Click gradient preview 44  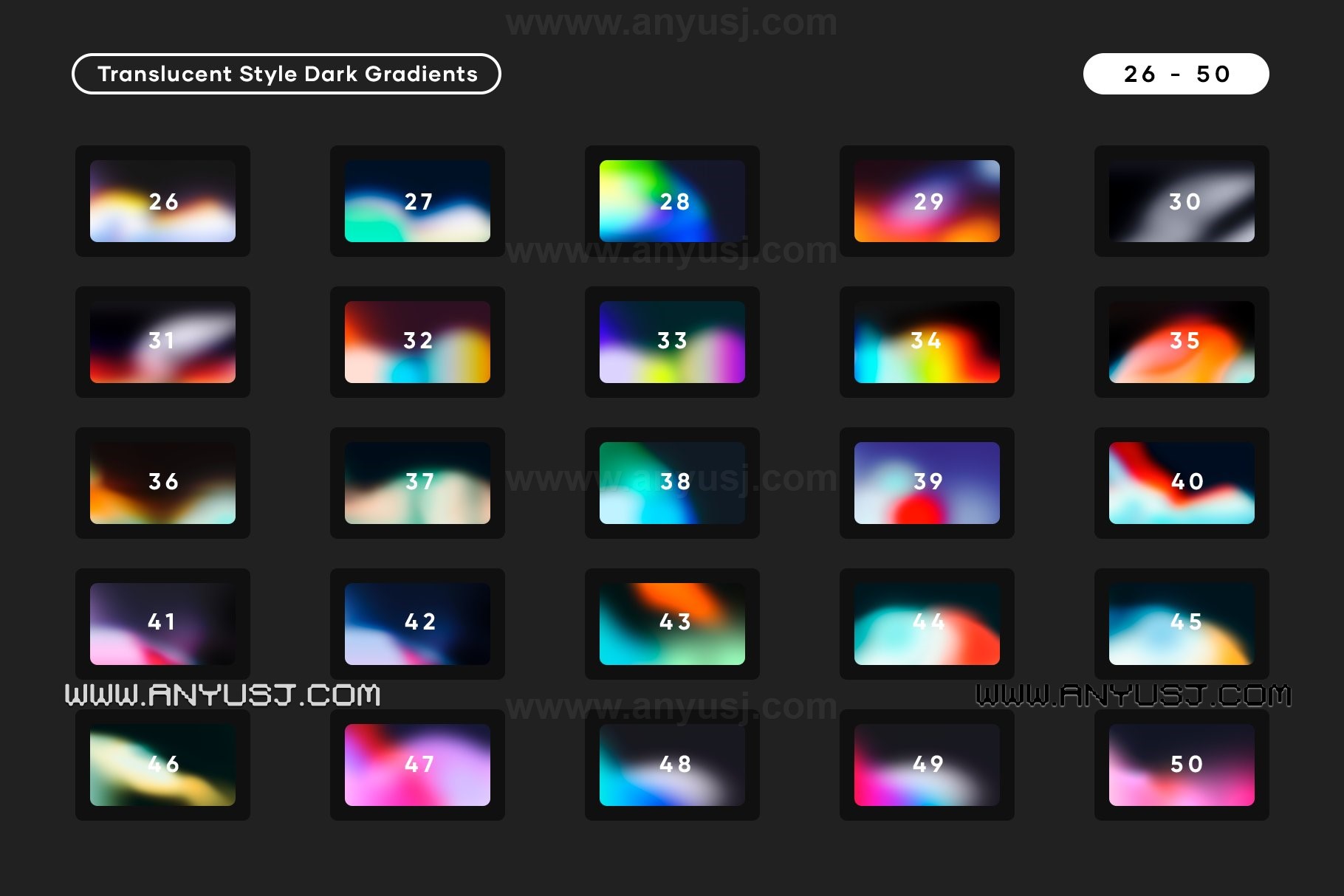click(x=927, y=624)
